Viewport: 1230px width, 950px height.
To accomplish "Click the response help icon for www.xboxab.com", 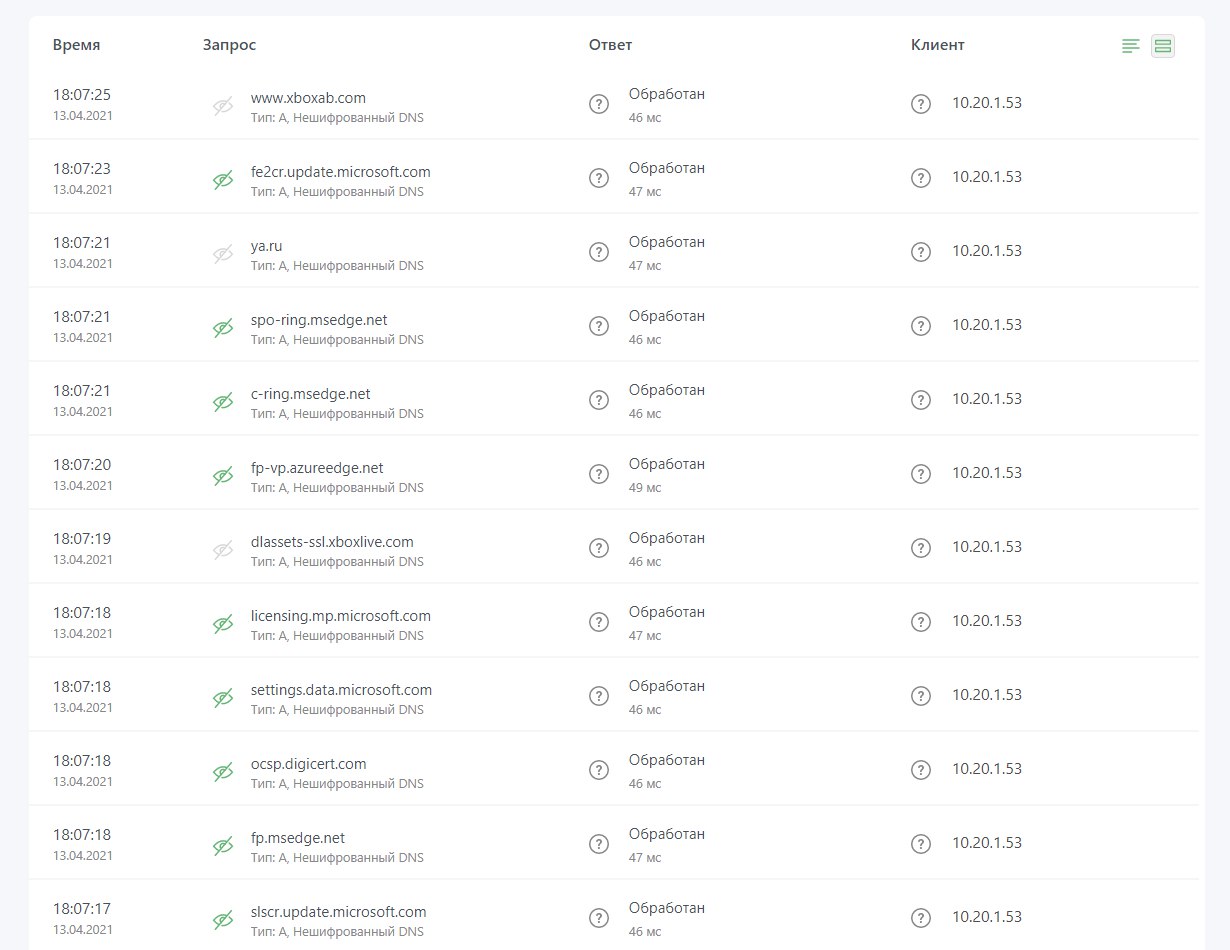I will tap(599, 104).
